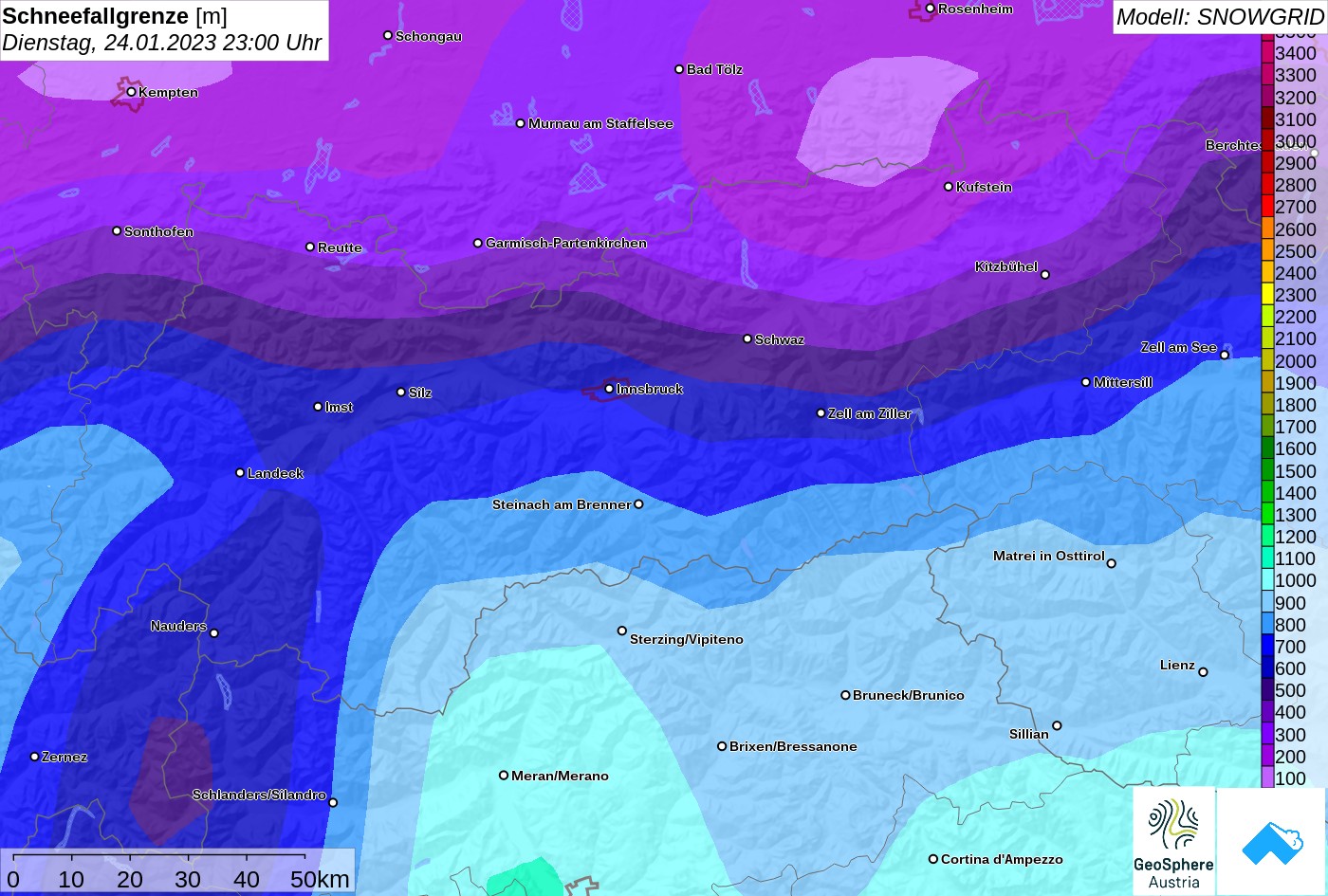Click the 'Modell: SNOWGRID' label
This screenshot has width=1328, height=896.
(1220, 16)
